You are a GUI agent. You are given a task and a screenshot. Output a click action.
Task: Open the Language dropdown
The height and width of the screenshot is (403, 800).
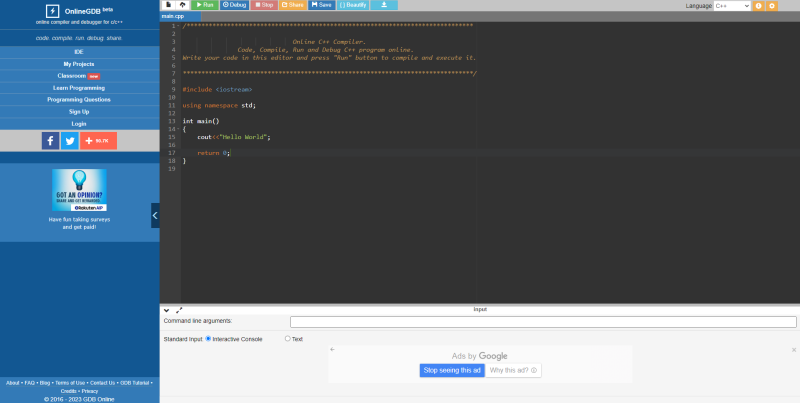[731, 6]
